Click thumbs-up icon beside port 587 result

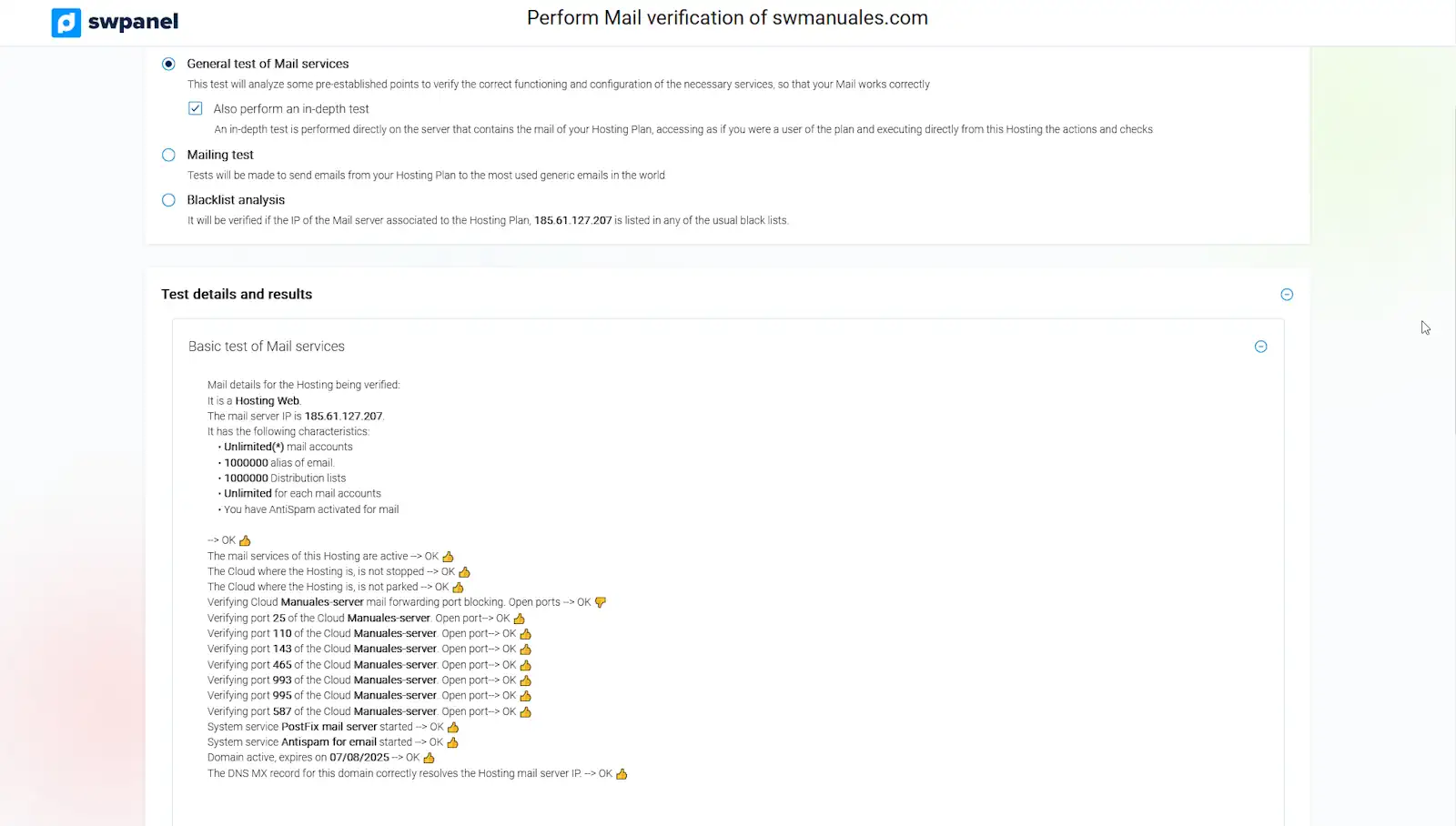(x=526, y=712)
